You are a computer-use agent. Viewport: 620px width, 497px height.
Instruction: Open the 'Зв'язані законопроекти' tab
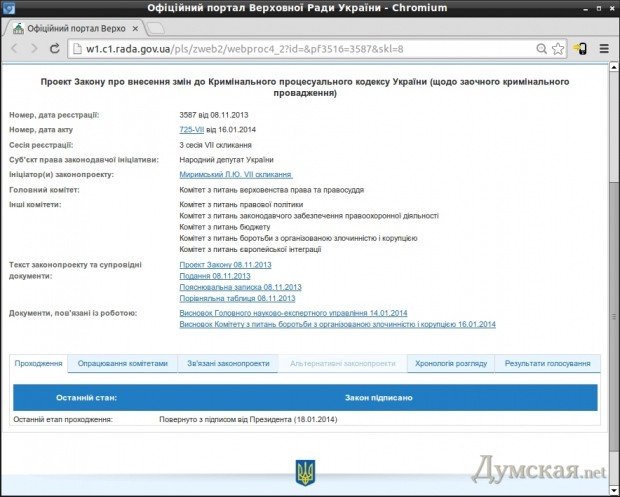(228, 363)
